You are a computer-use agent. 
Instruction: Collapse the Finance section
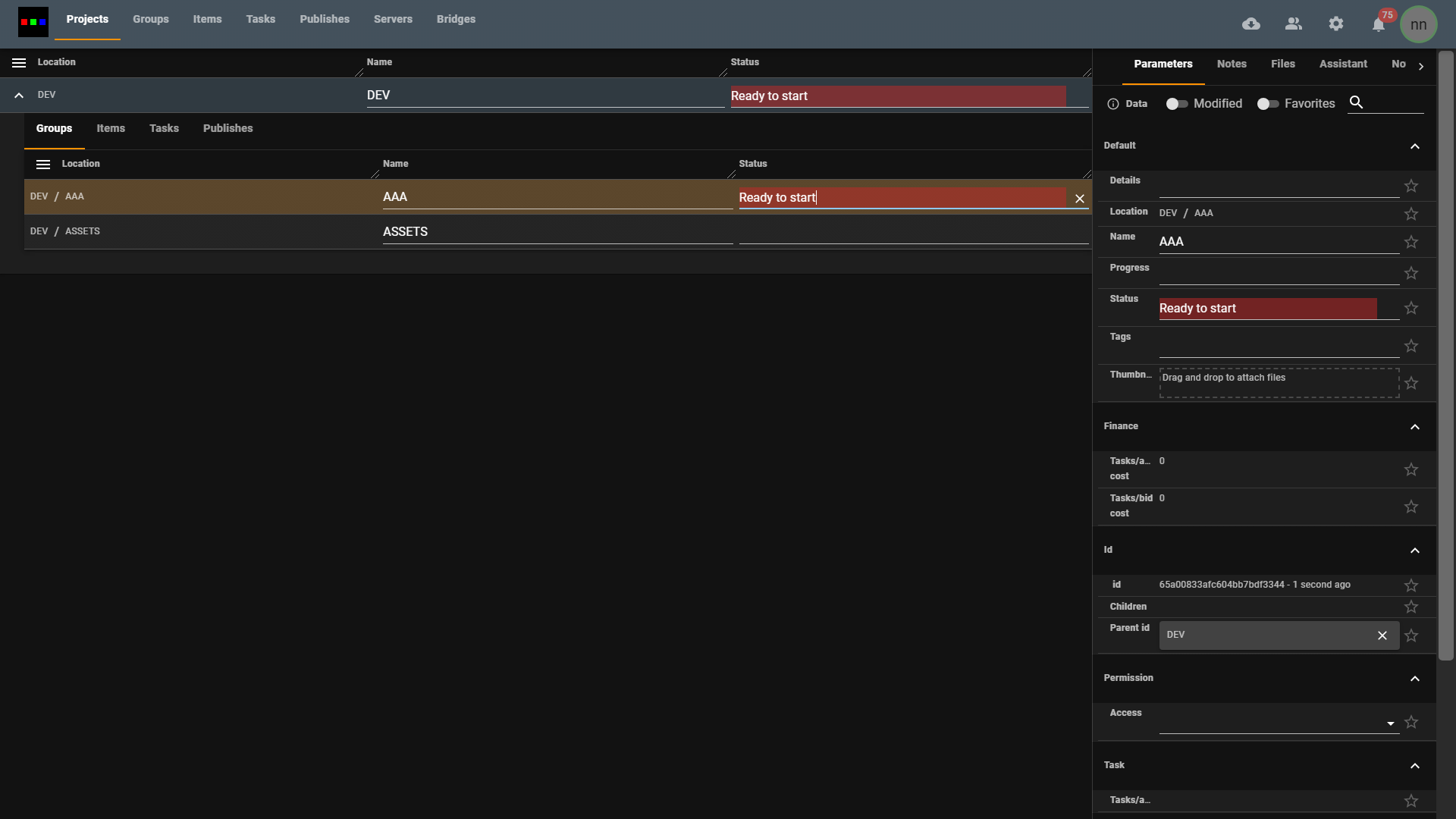click(x=1415, y=427)
